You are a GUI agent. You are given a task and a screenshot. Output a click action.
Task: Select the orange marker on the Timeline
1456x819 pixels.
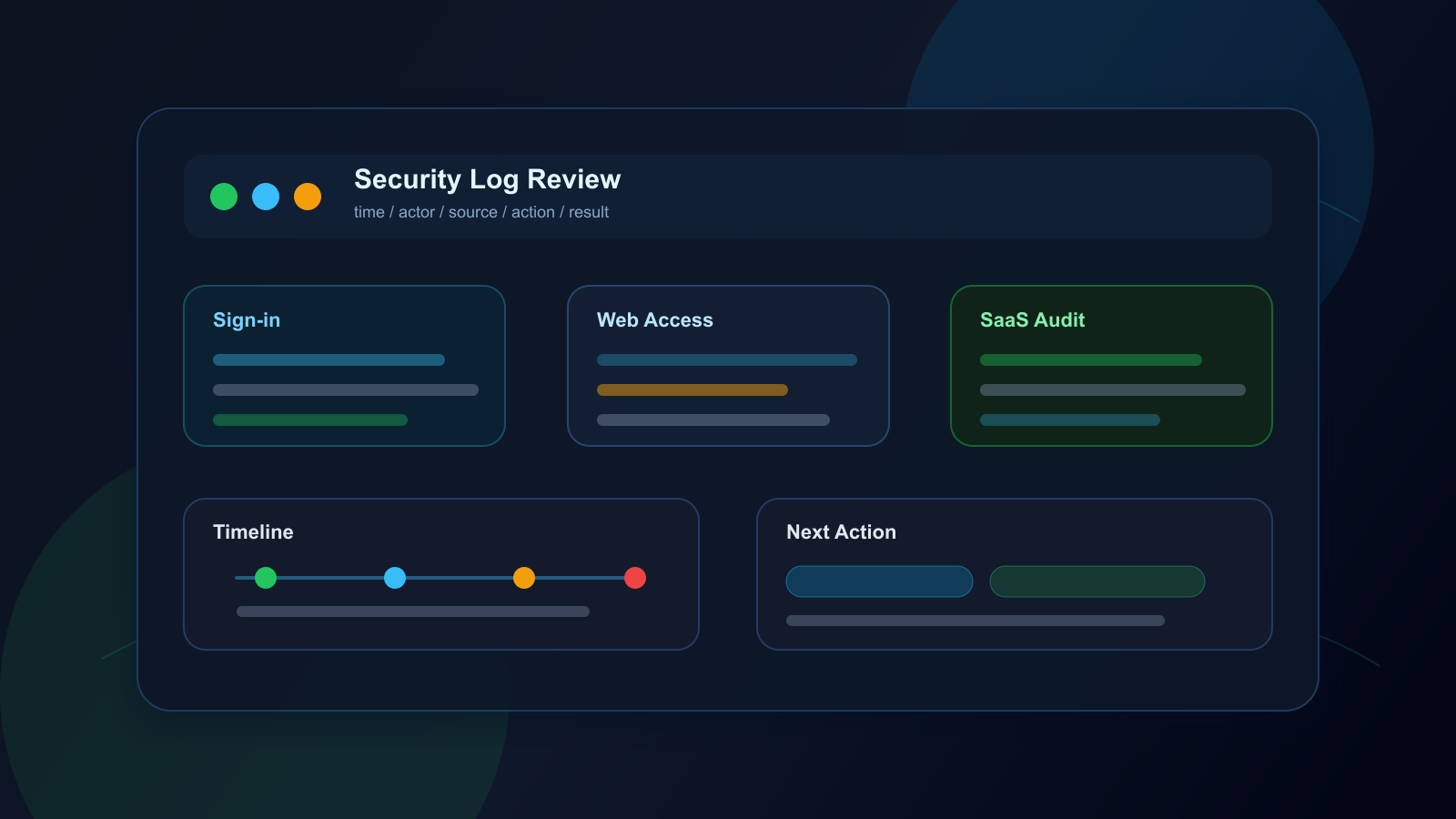[524, 578]
